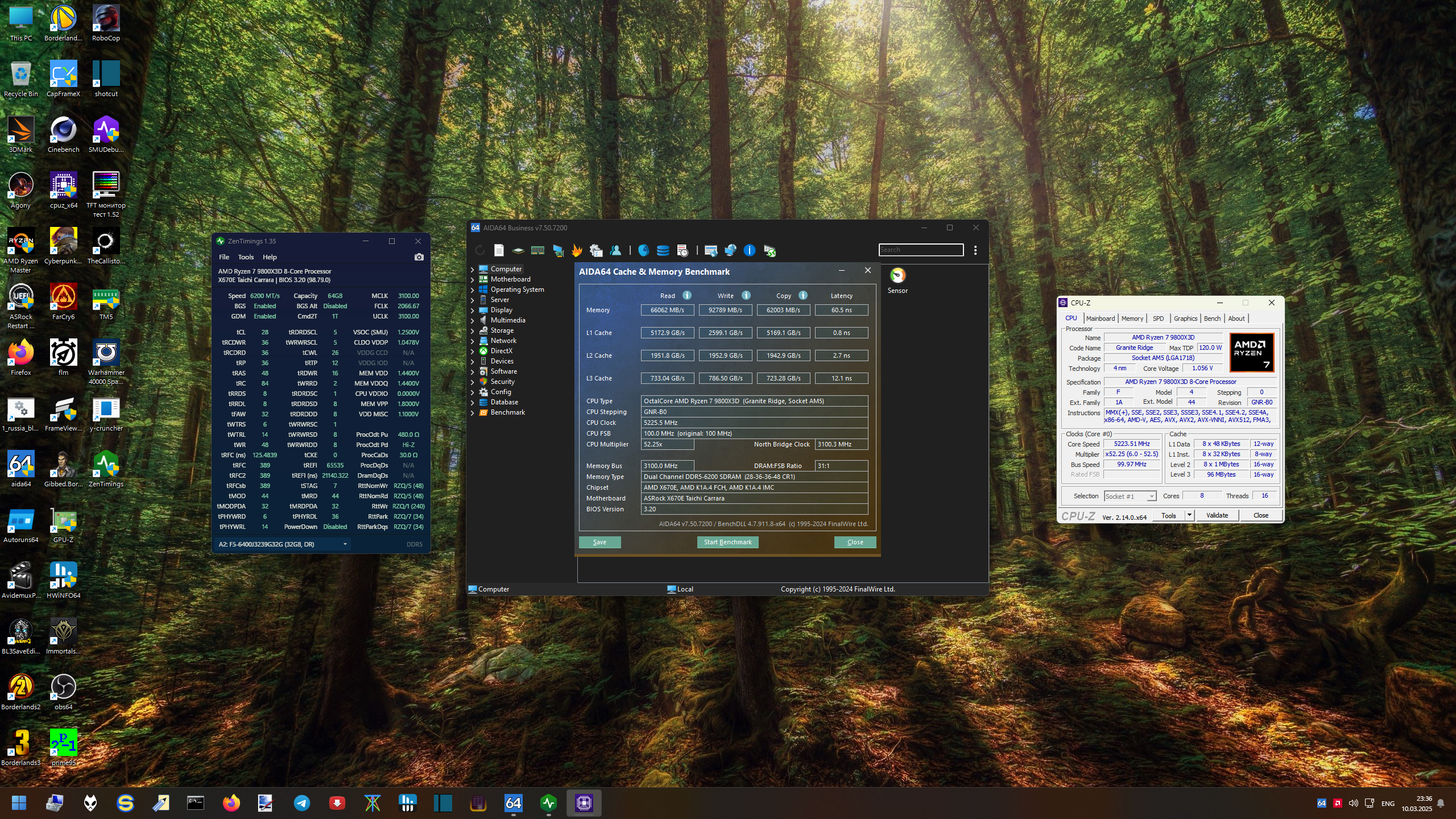Click the info icon next to Read
Image resolution: width=1456 pixels, height=819 pixels.
point(687,295)
